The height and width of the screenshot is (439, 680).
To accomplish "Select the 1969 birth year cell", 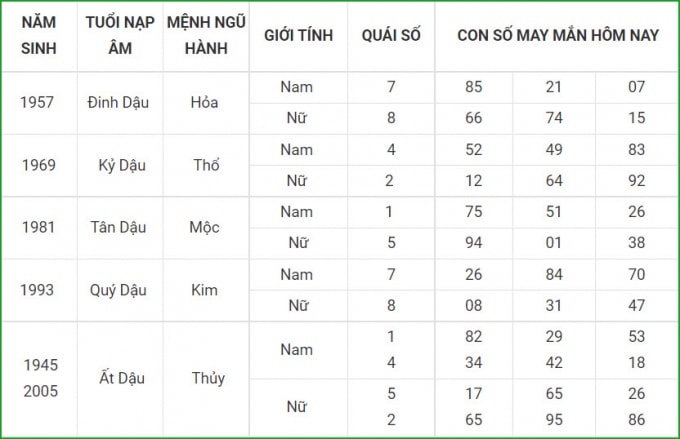I will (x=39, y=165).
